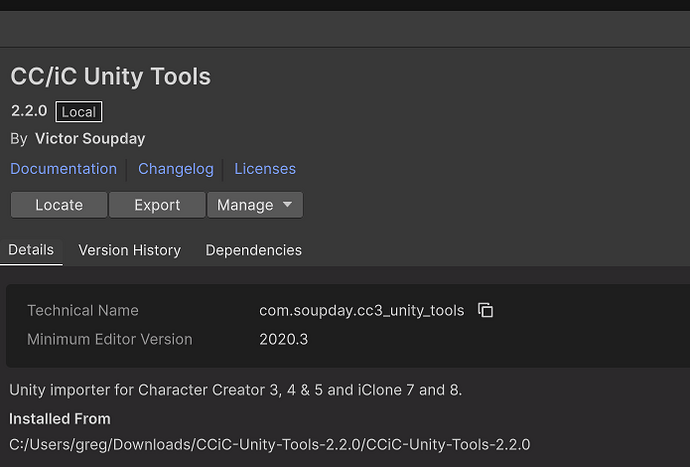The height and width of the screenshot is (467, 690).
Task: Open the Documentation link
Action: (63, 169)
